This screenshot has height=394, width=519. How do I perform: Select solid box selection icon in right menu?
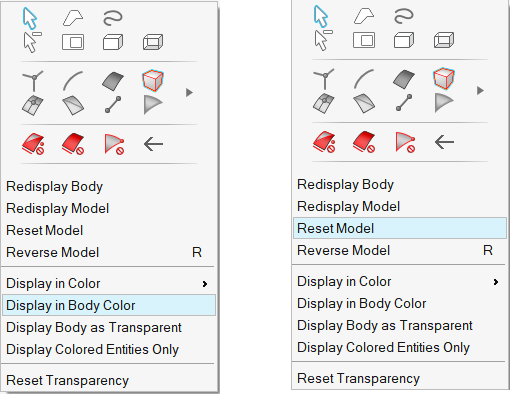[x=404, y=40]
